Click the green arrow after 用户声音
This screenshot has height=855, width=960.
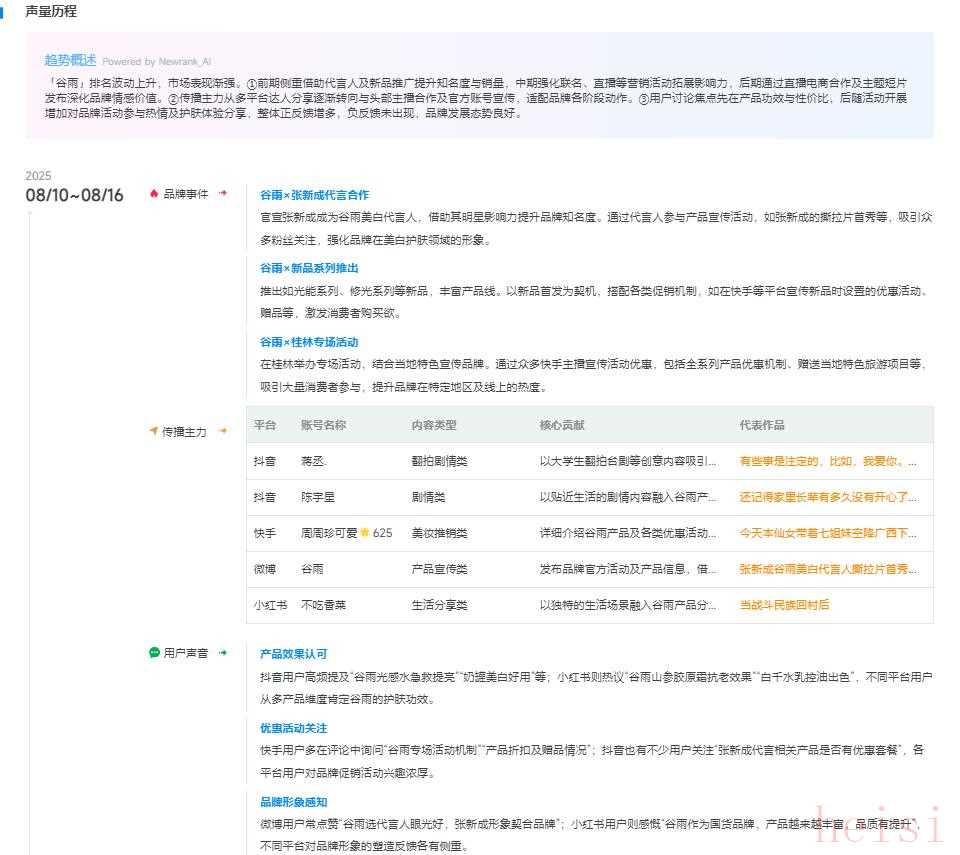pyautogui.click(x=223, y=652)
